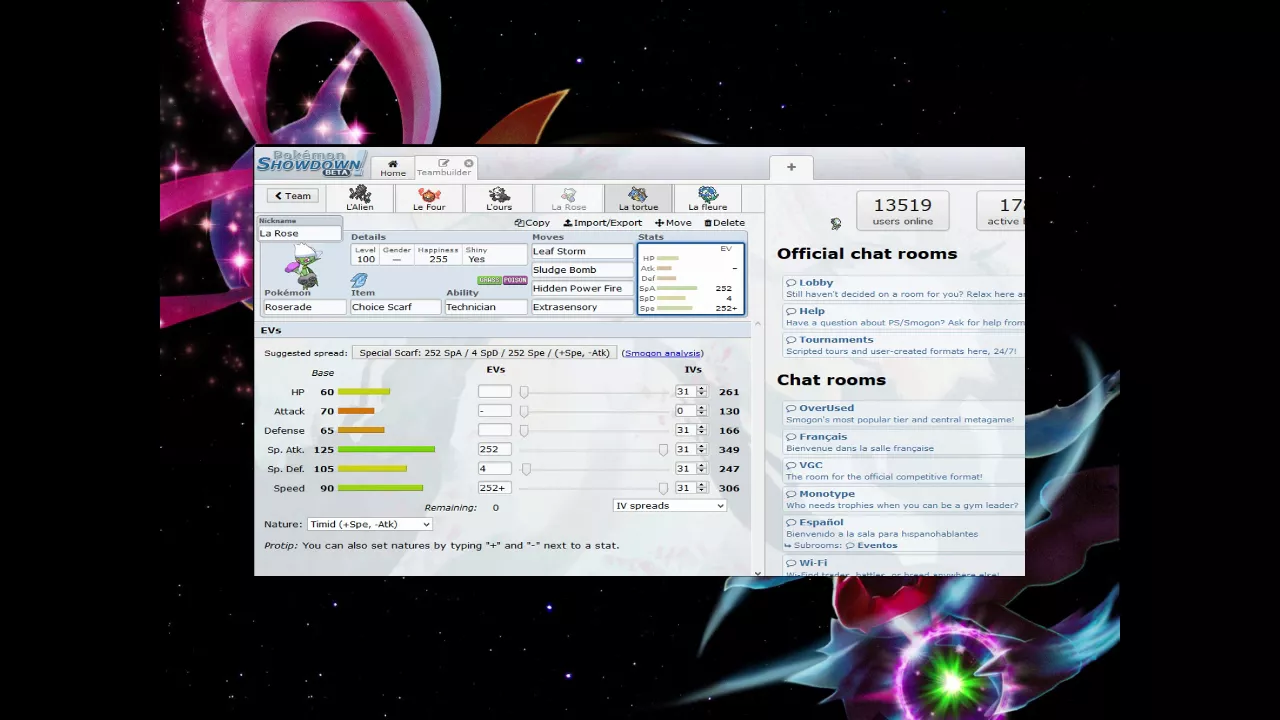The image size is (1280, 720).
Task: Edit the Ability field Technician
Action: click(x=486, y=307)
